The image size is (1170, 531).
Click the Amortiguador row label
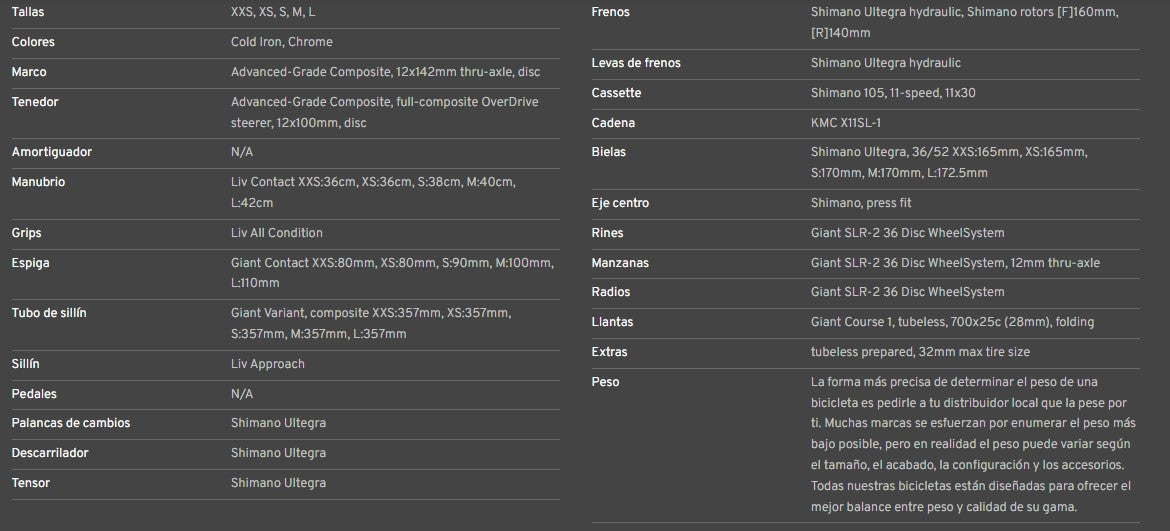pyautogui.click(x=51, y=152)
